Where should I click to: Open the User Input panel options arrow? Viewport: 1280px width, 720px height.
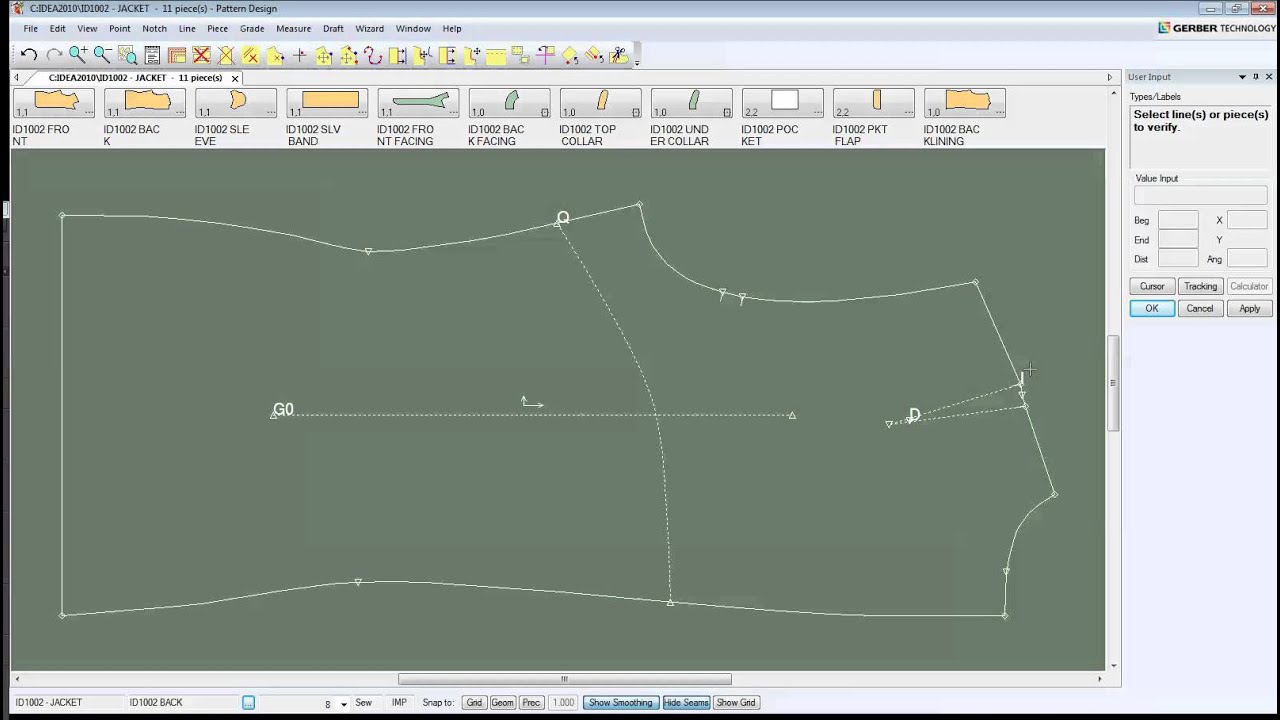(1242, 77)
